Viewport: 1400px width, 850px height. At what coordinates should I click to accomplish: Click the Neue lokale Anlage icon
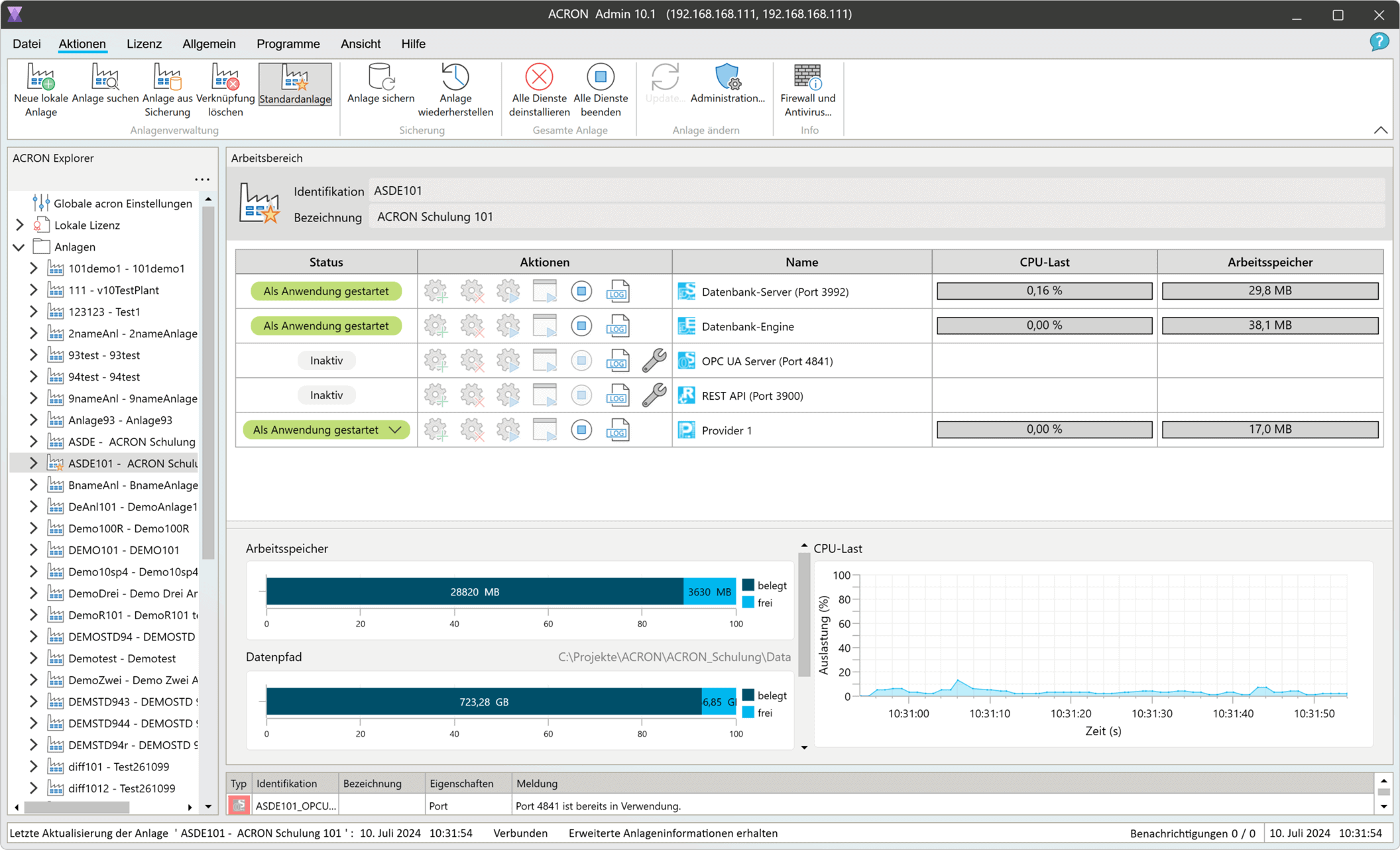click(x=41, y=78)
